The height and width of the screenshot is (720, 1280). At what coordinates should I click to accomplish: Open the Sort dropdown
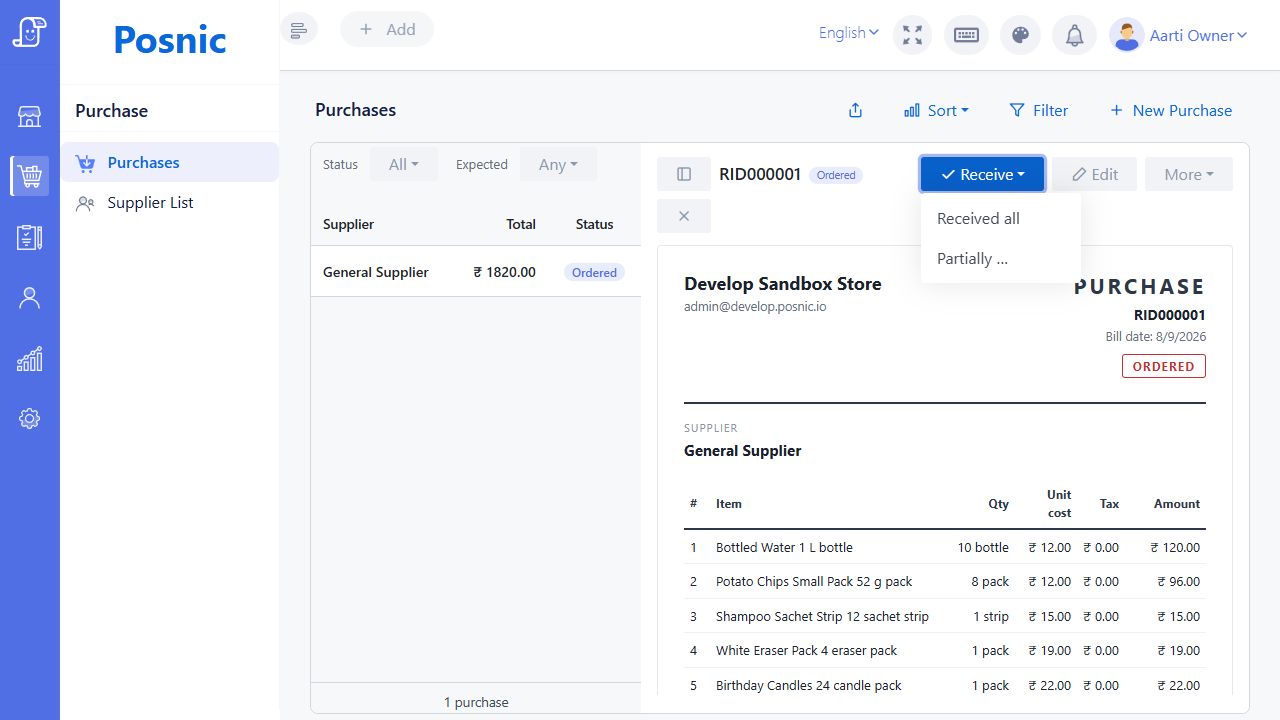[x=936, y=111]
